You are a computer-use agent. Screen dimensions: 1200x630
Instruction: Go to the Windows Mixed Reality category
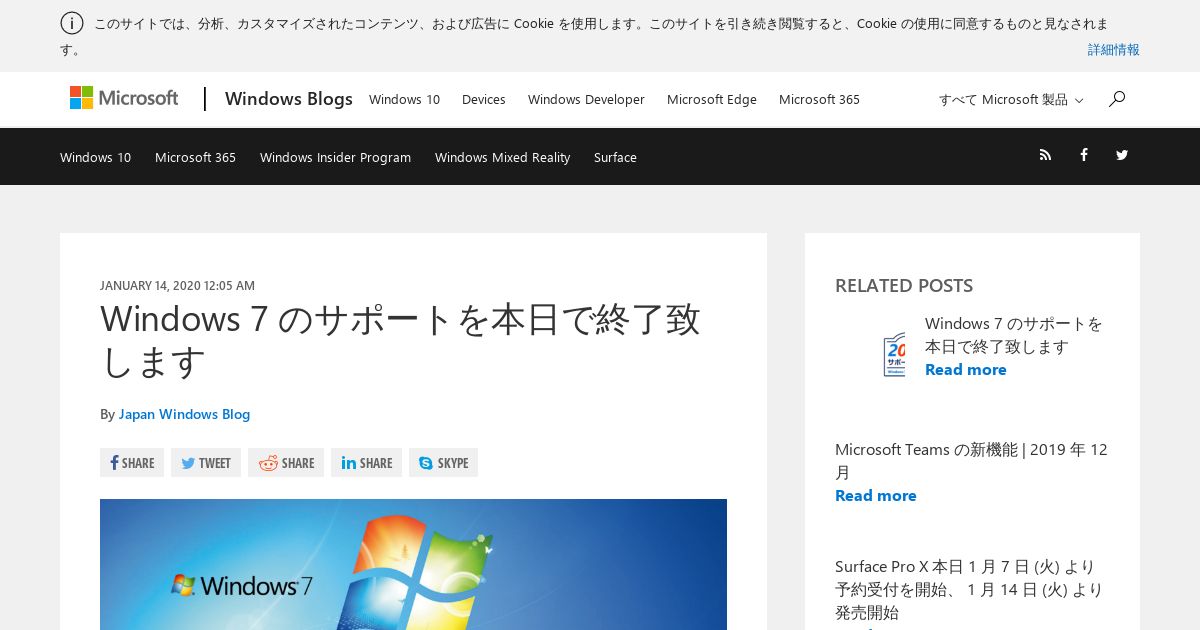502,157
